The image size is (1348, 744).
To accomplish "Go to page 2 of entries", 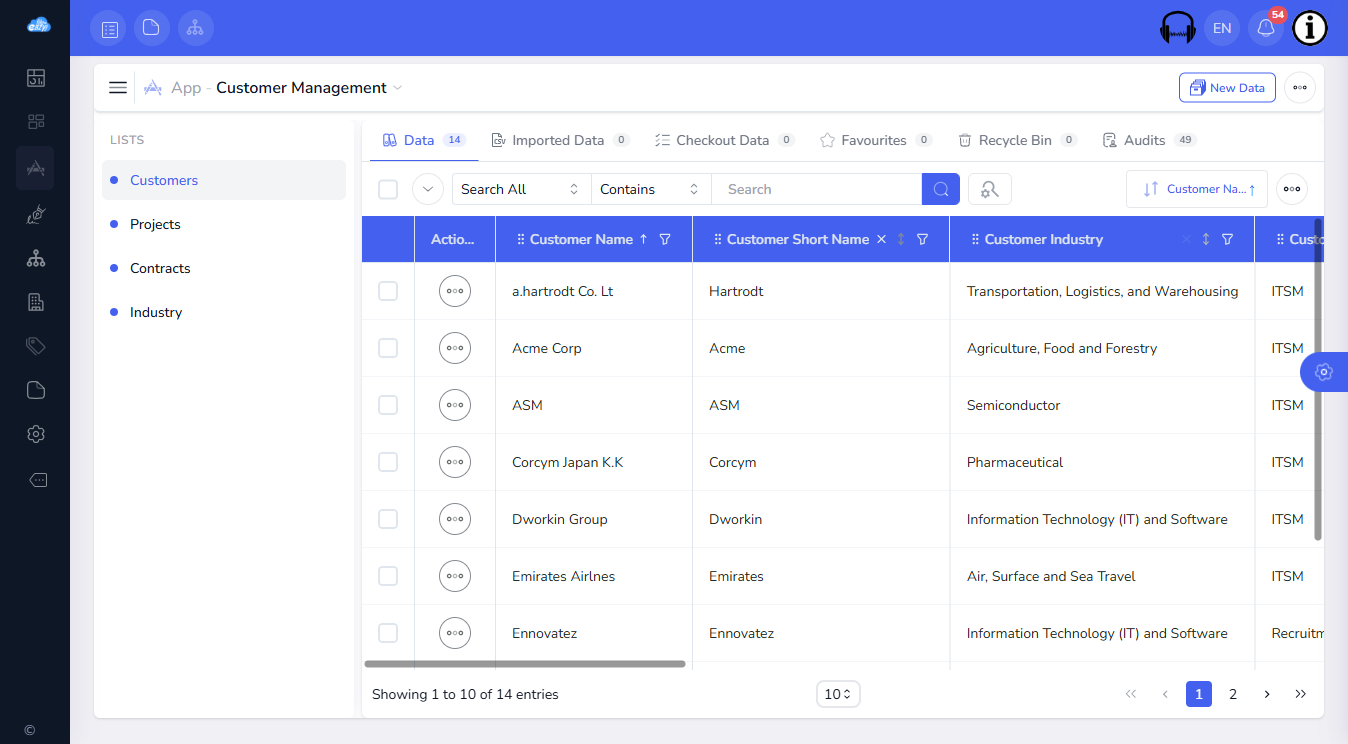I will pos(1233,694).
